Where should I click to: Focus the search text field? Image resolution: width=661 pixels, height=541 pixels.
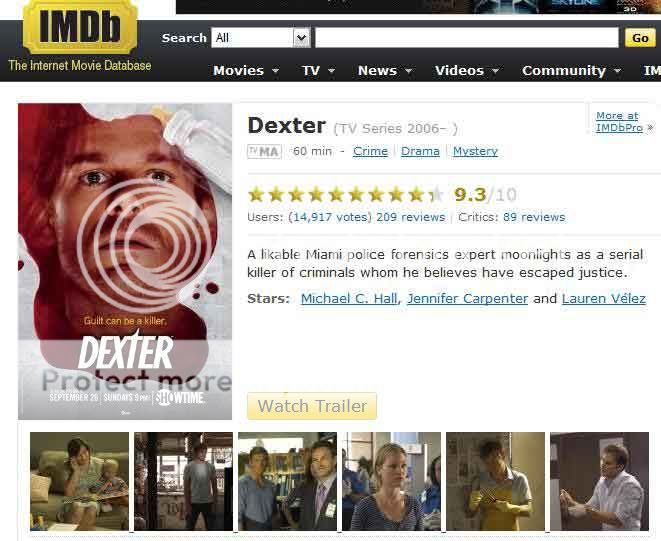tap(467, 38)
